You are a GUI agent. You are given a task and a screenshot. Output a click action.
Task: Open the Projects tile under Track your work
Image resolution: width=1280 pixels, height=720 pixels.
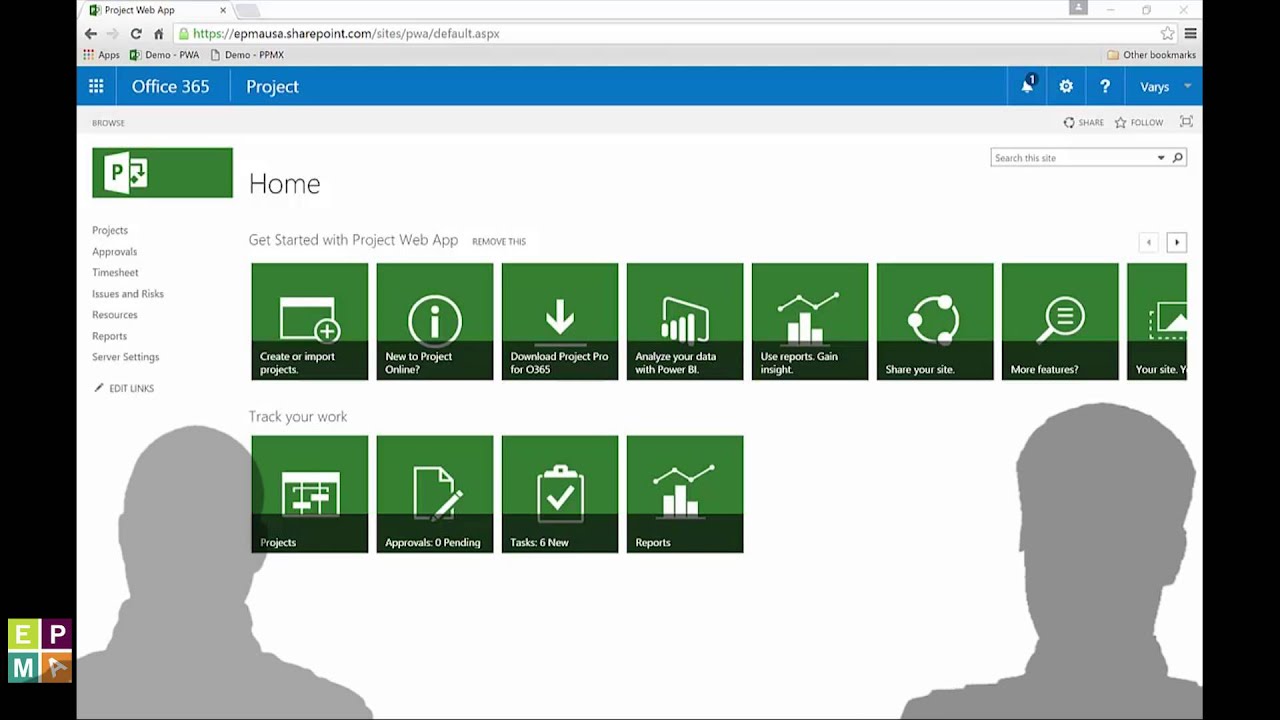310,494
